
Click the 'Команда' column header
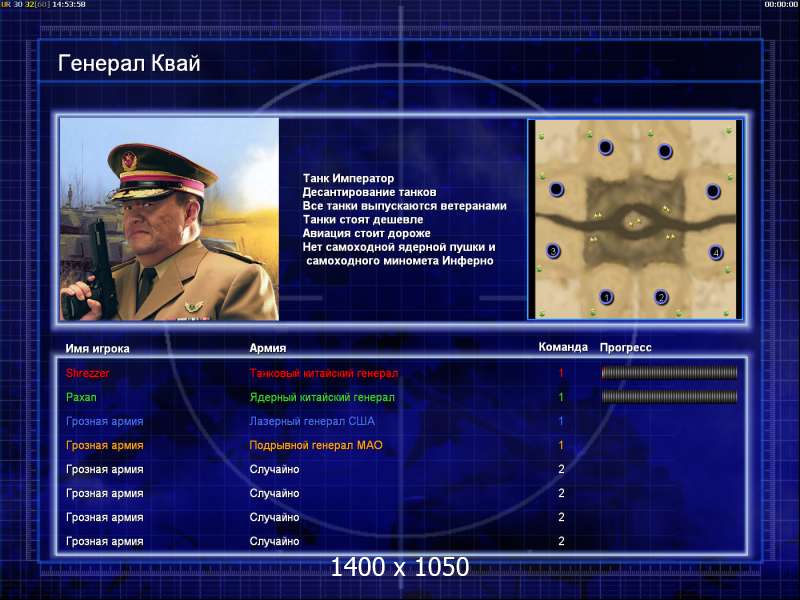(x=563, y=347)
